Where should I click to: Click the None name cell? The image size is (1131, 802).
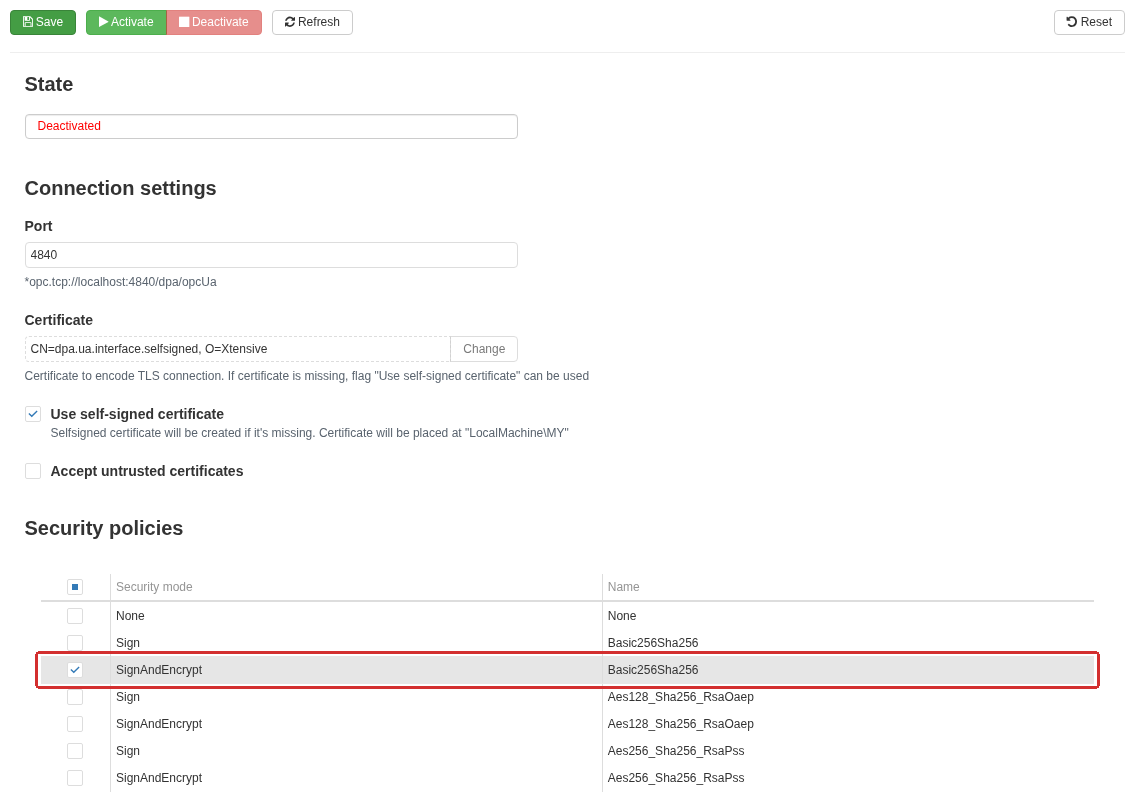coord(622,616)
